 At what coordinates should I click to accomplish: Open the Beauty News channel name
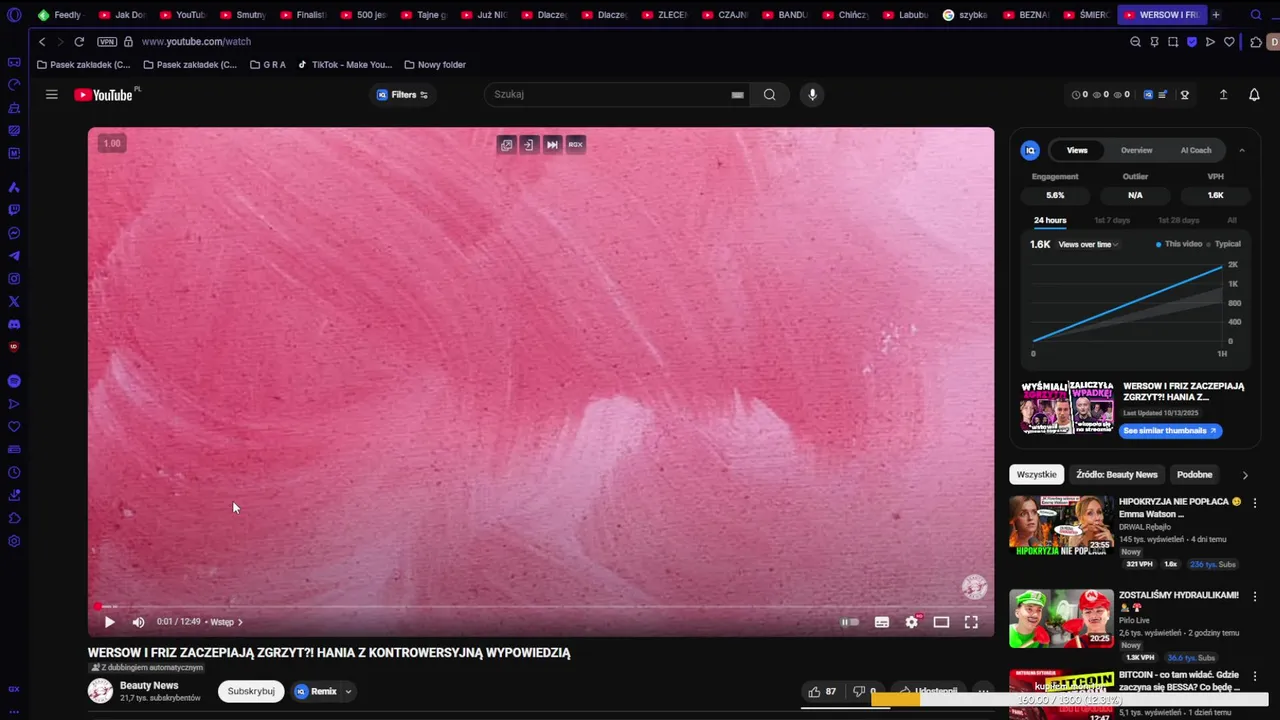[149, 686]
